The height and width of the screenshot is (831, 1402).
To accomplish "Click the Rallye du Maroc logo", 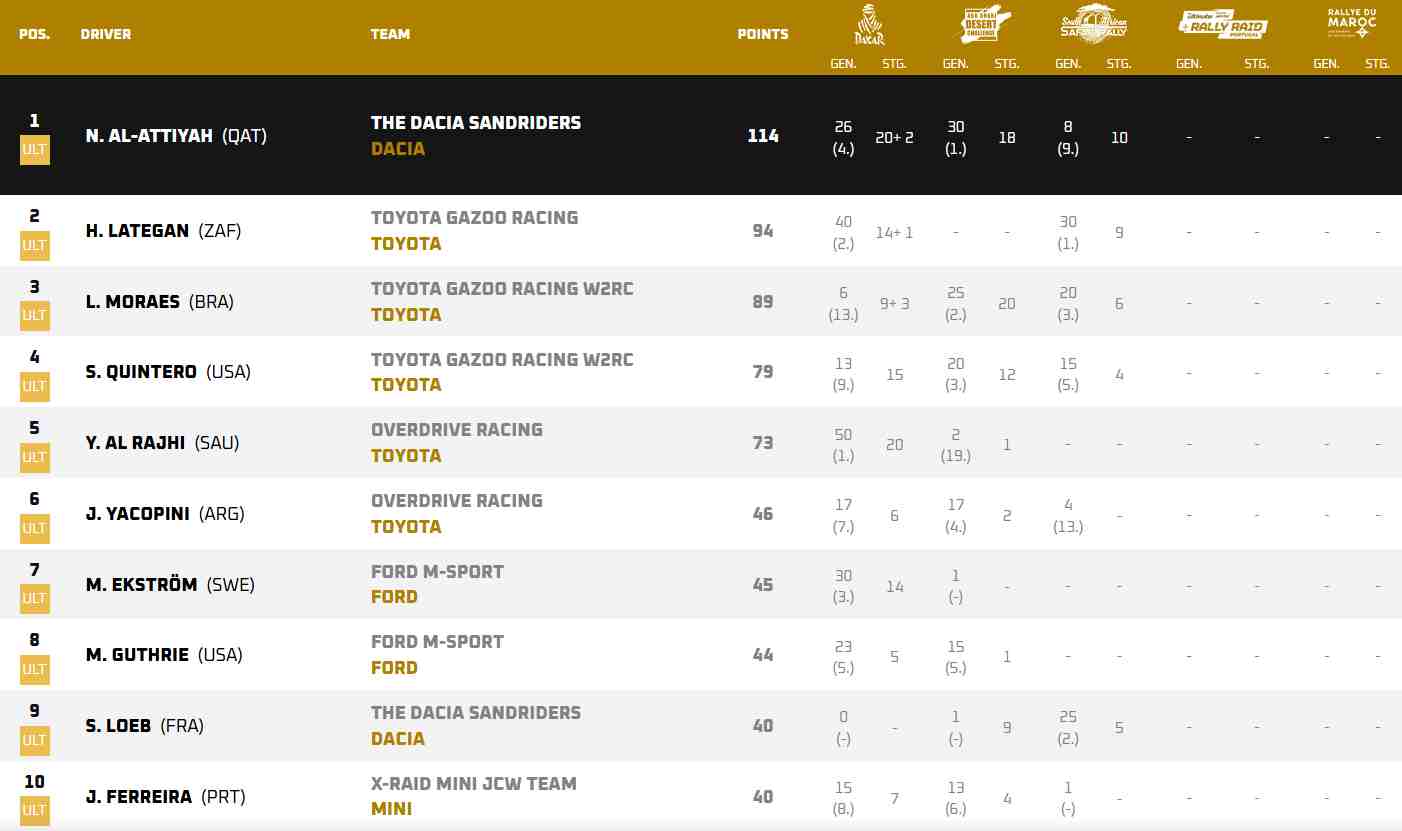I will pos(1351,24).
